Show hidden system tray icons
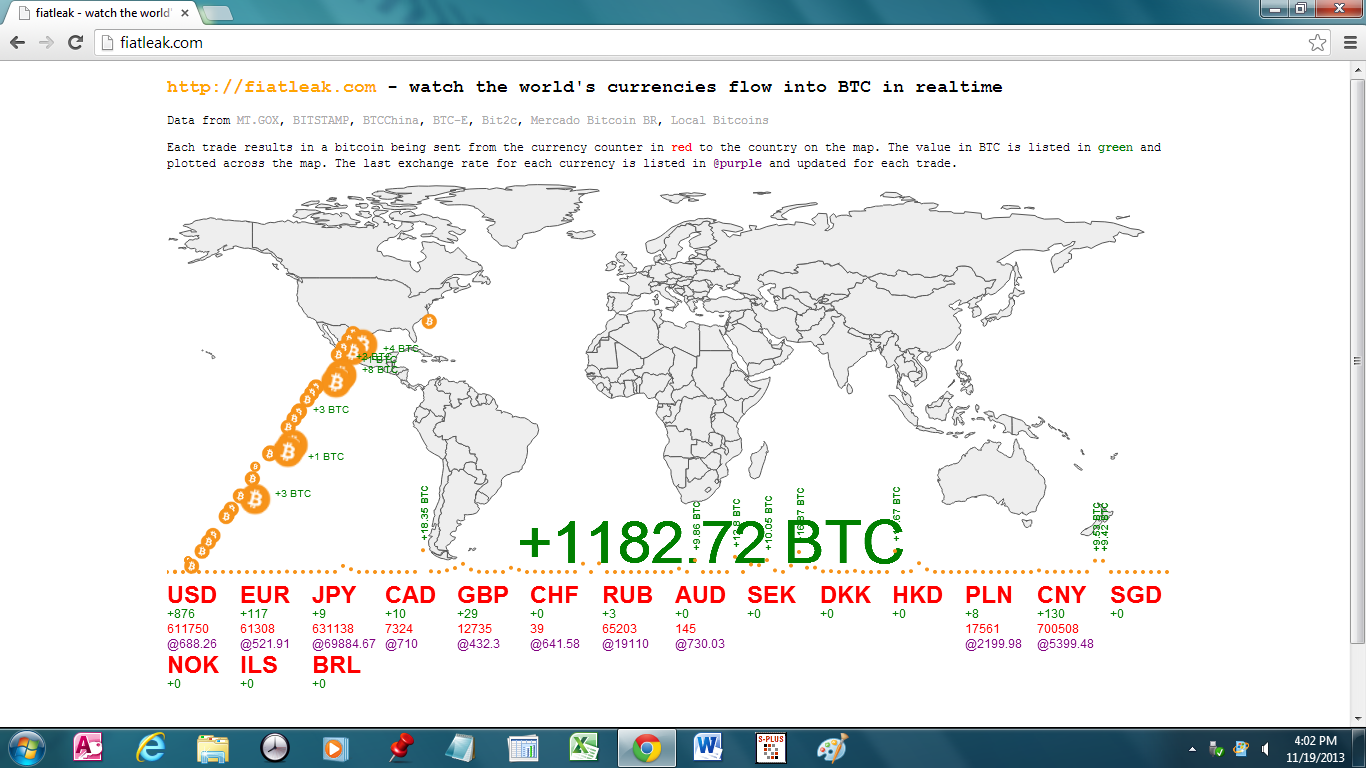Screen dimensions: 1366x768 click(x=1193, y=749)
